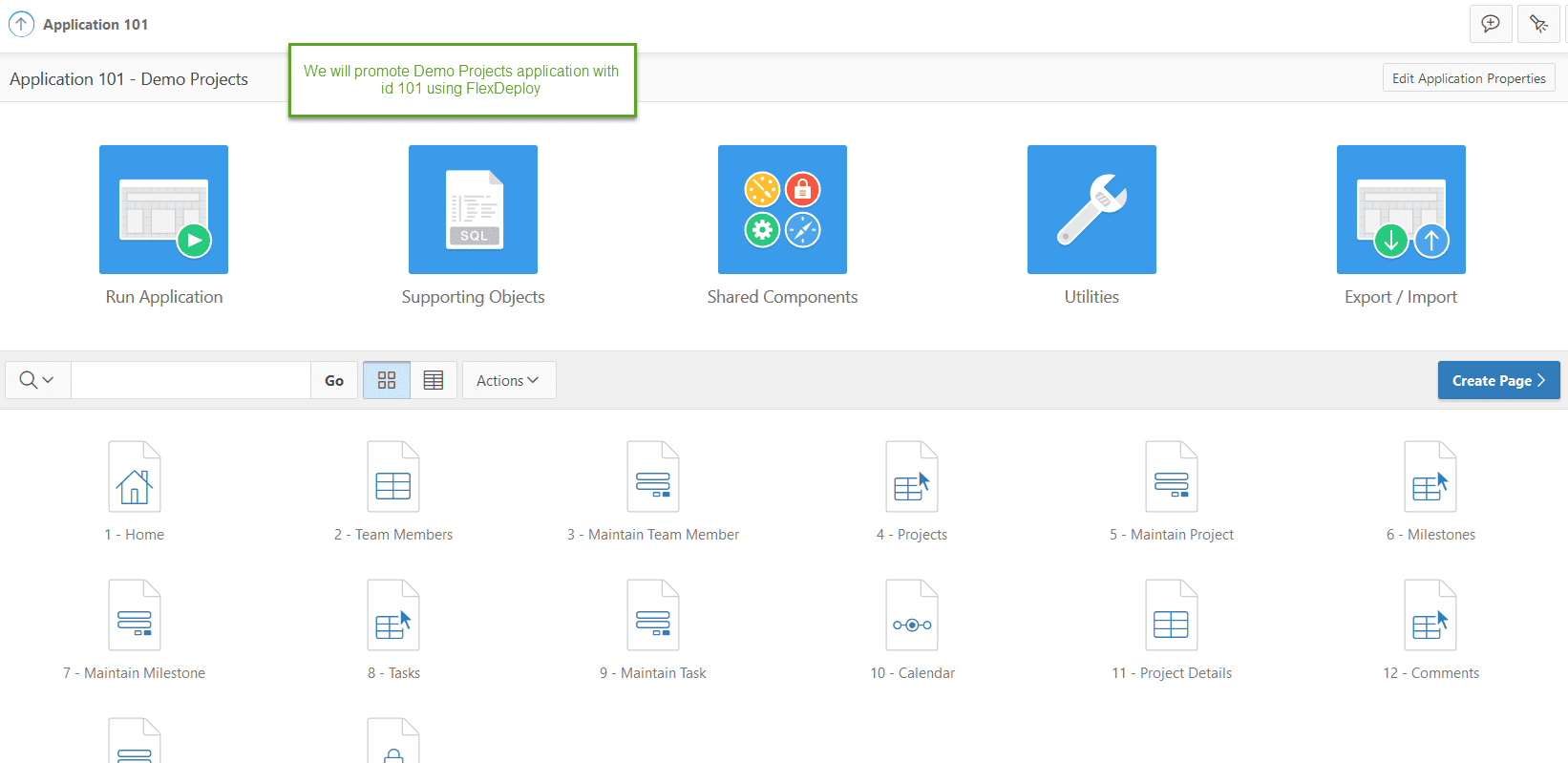Switch to report table view
This screenshot has width=1568, height=763.
point(434,380)
